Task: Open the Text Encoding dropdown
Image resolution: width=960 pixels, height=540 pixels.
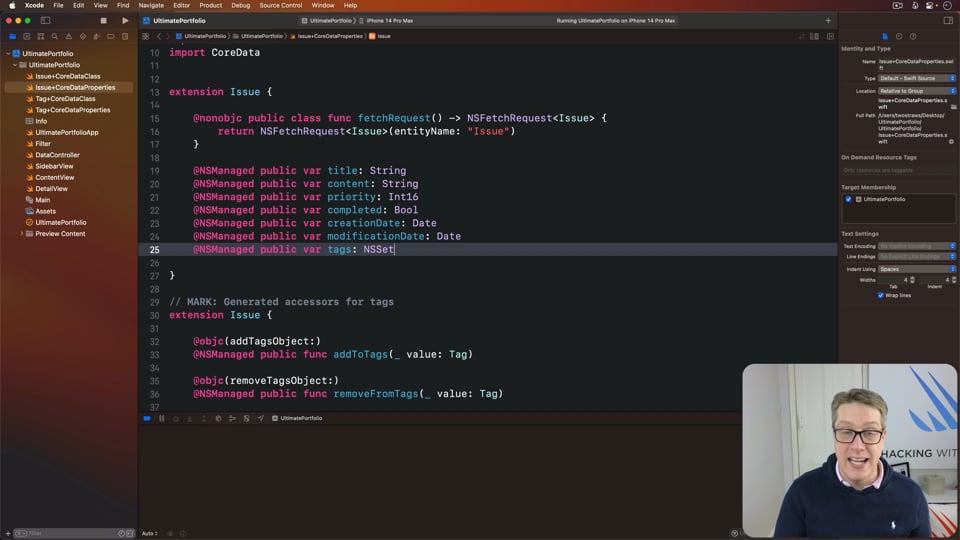Action: pyautogui.click(x=917, y=246)
